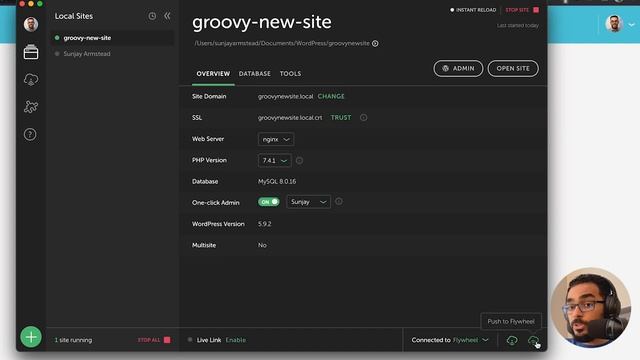
Task: Click STOP ALL text
Action: coord(149,340)
